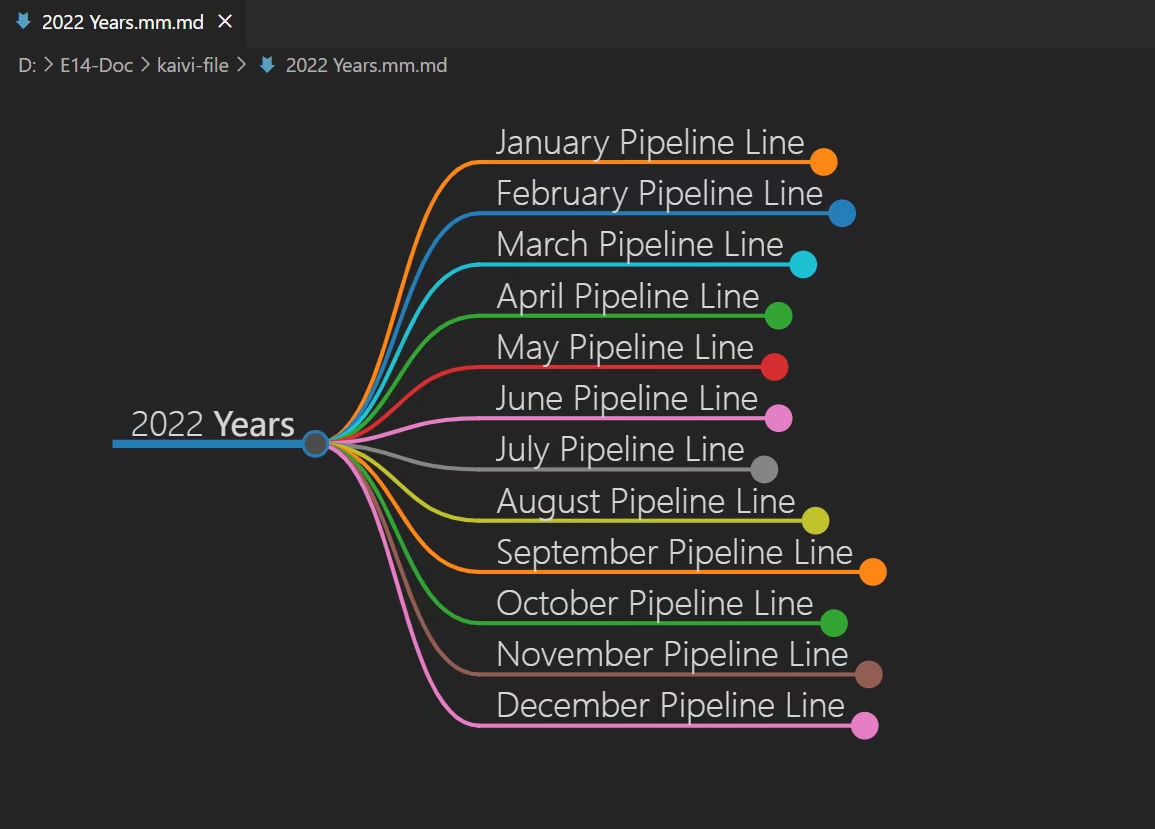
Task: Click the August Pipeline Line yellow circle
Action: point(815,520)
